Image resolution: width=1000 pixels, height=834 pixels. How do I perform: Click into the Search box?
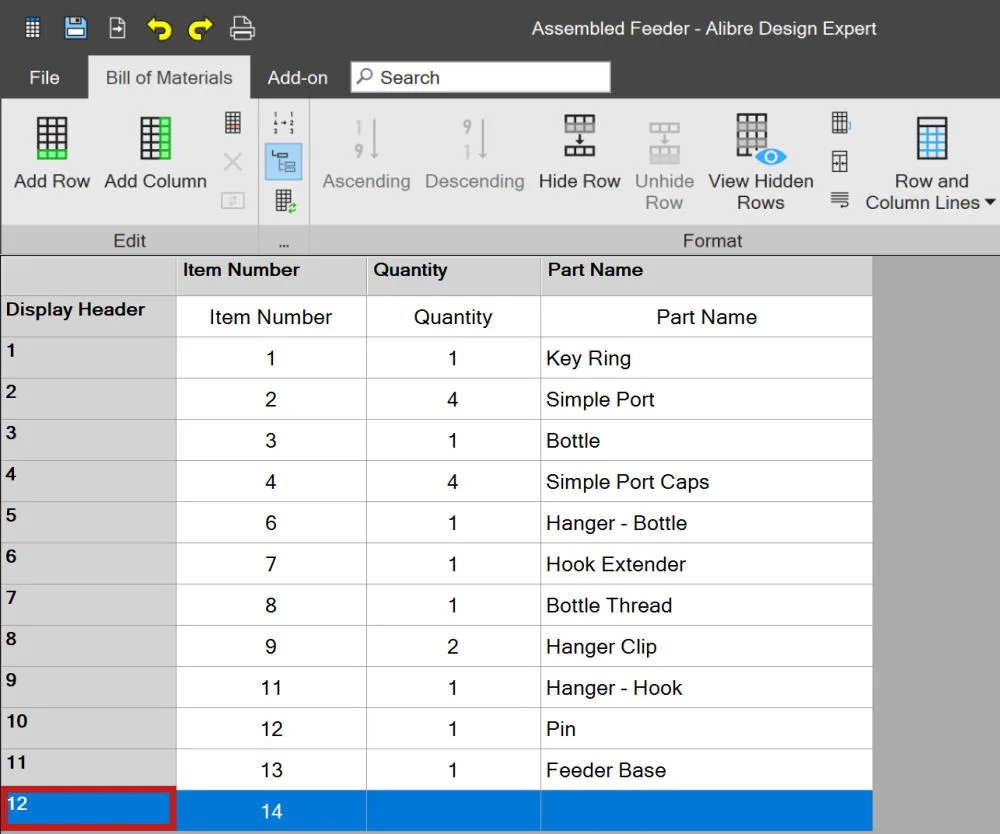pos(480,77)
